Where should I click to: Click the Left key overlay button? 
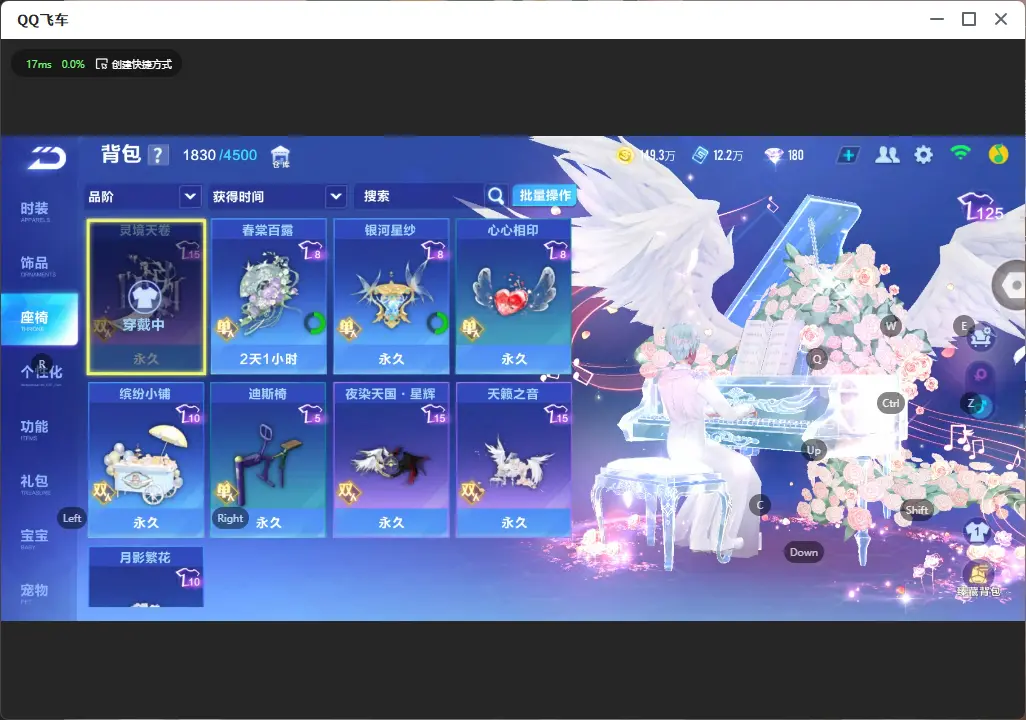pyautogui.click(x=72, y=518)
